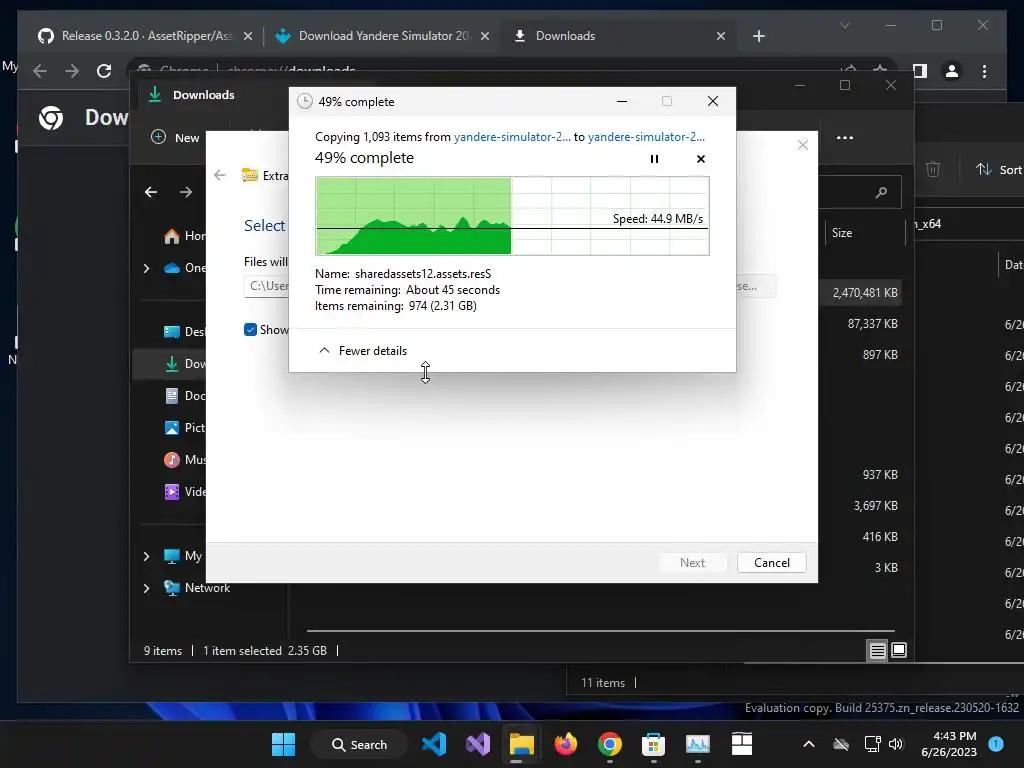Expand the Network tree node
Image resolution: width=1024 pixels, height=768 pixels.
[146, 588]
